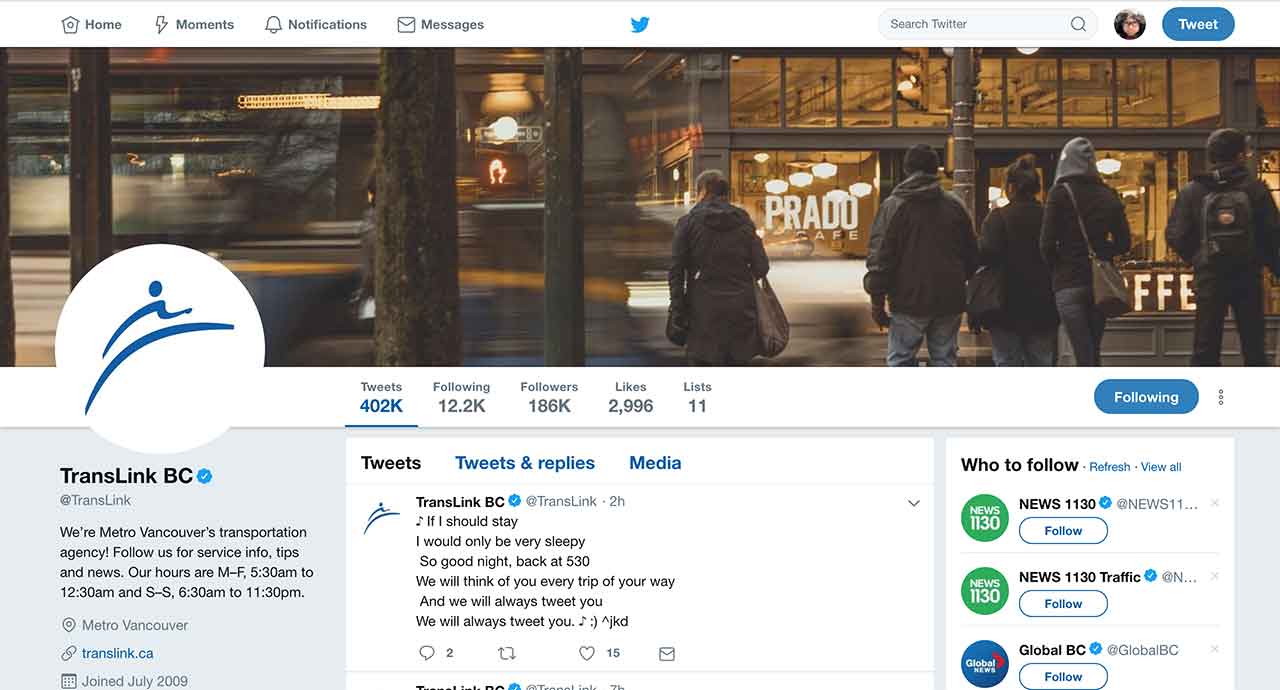Retweet the TransLink lullaby tweet

click(507, 653)
